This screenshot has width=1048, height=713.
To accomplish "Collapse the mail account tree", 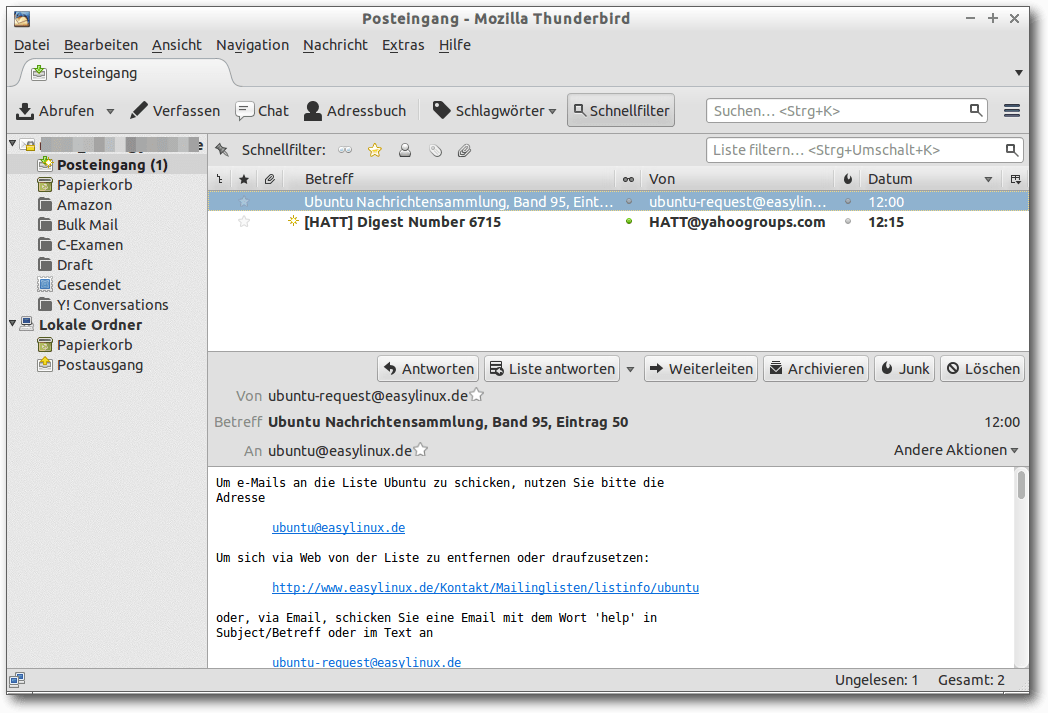I will (x=13, y=144).
